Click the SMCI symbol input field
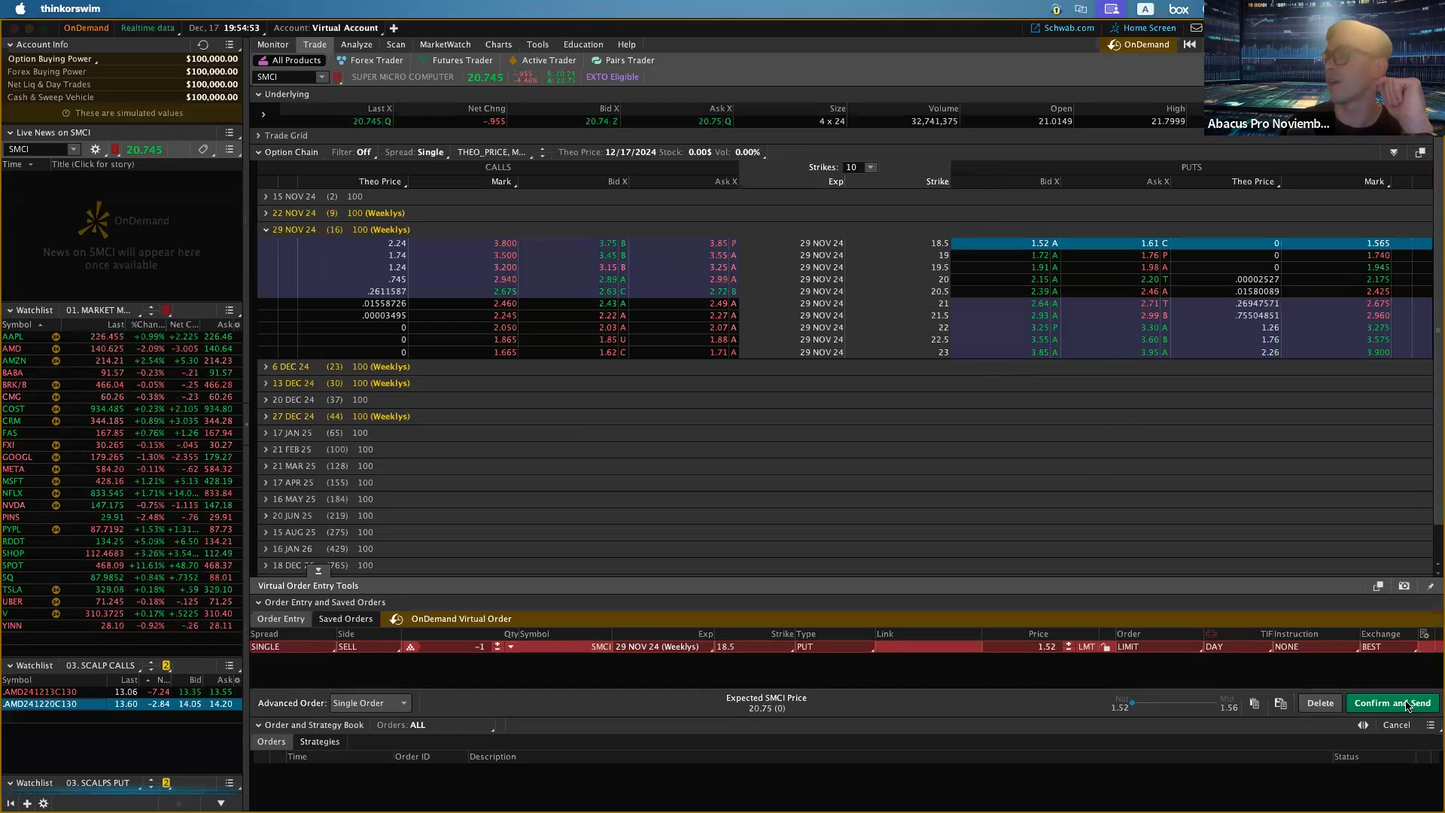 click(x=285, y=77)
